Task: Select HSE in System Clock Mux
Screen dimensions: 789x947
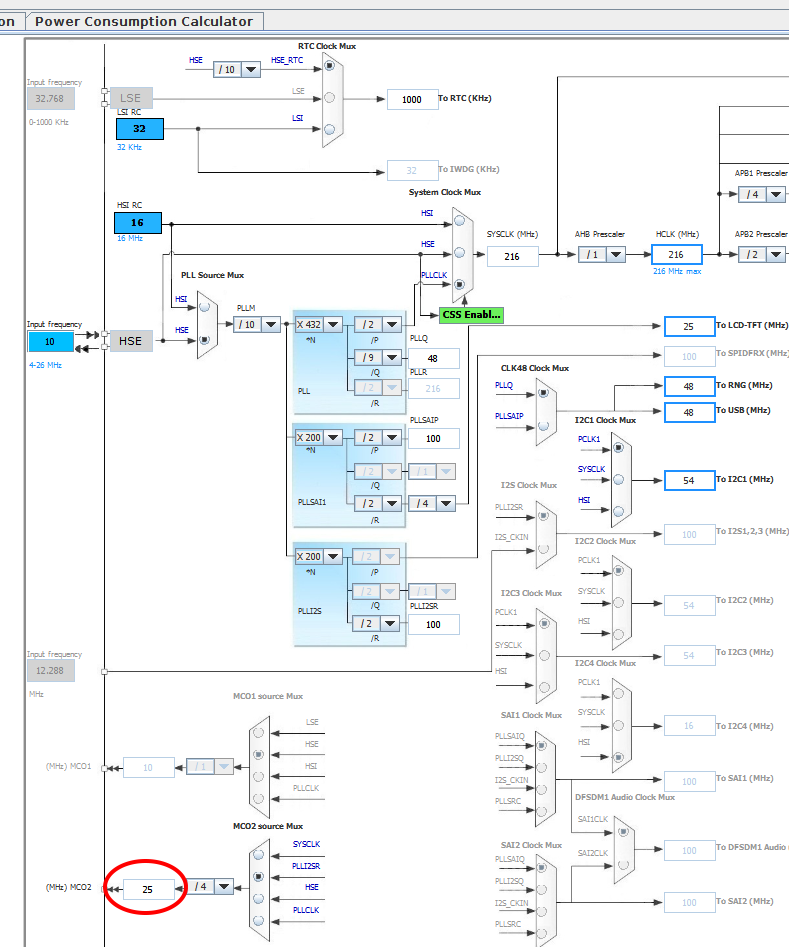Action: point(460,252)
